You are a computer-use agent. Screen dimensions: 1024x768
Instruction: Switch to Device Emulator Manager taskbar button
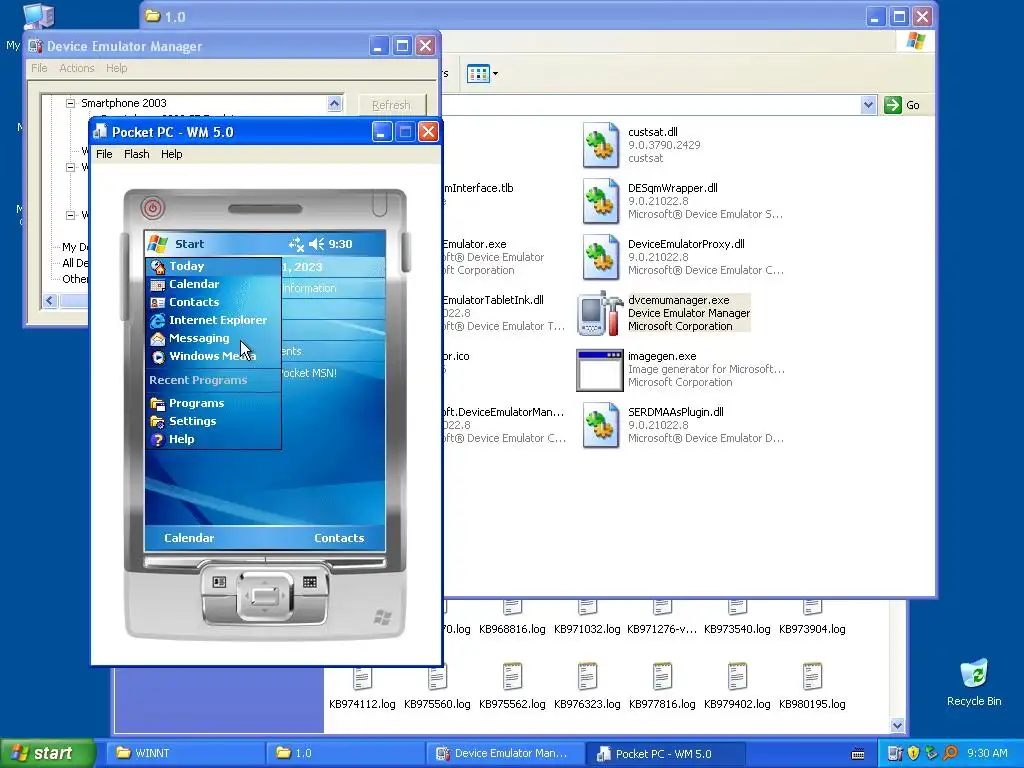[x=505, y=753]
